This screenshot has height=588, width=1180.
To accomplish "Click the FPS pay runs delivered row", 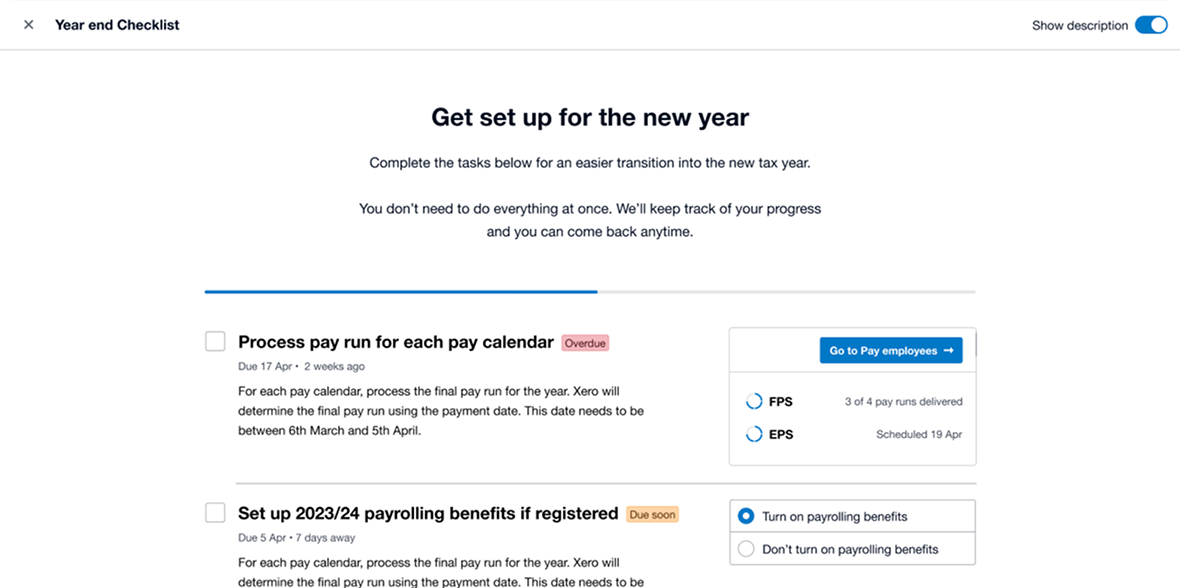I will [x=854, y=402].
